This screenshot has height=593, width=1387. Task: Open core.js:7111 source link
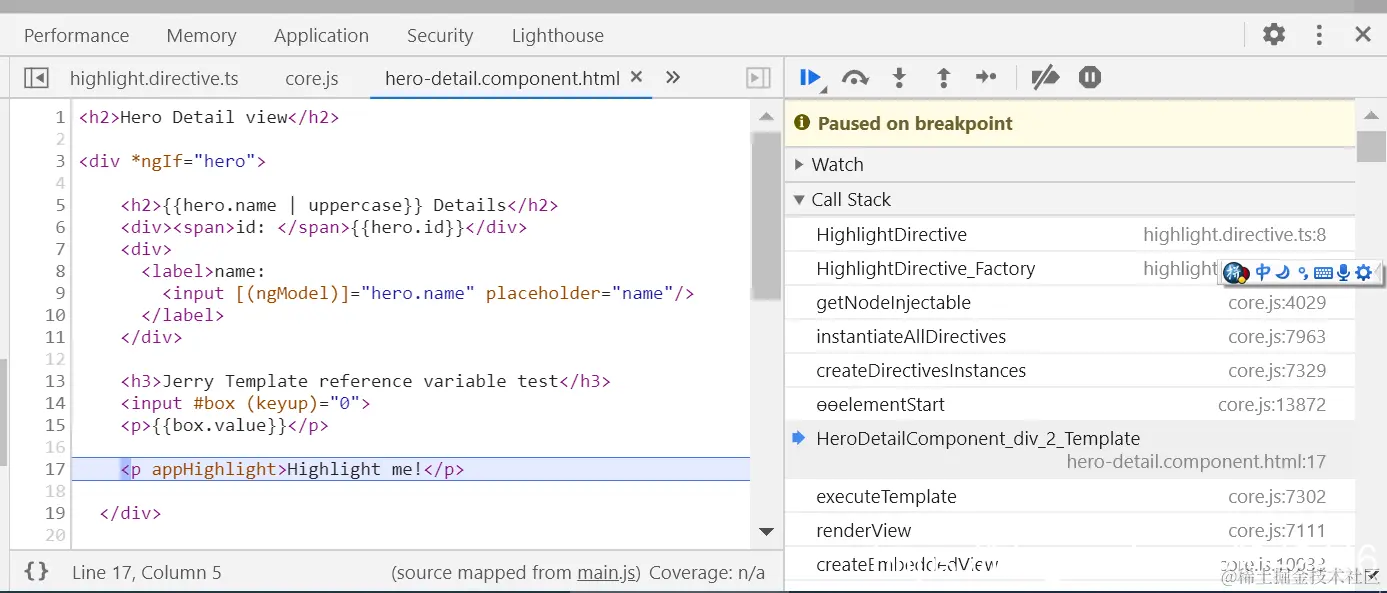[x=1277, y=531]
